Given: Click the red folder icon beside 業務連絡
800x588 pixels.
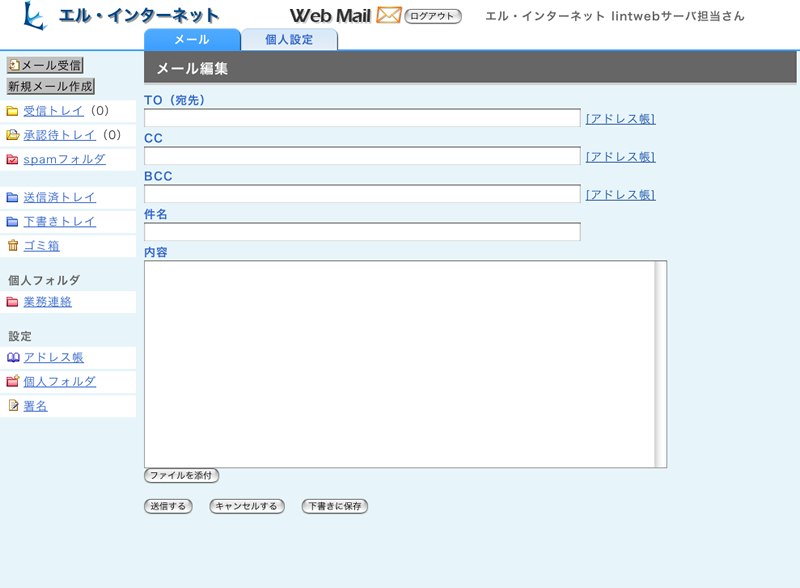Looking at the screenshot, I should click(x=12, y=302).
